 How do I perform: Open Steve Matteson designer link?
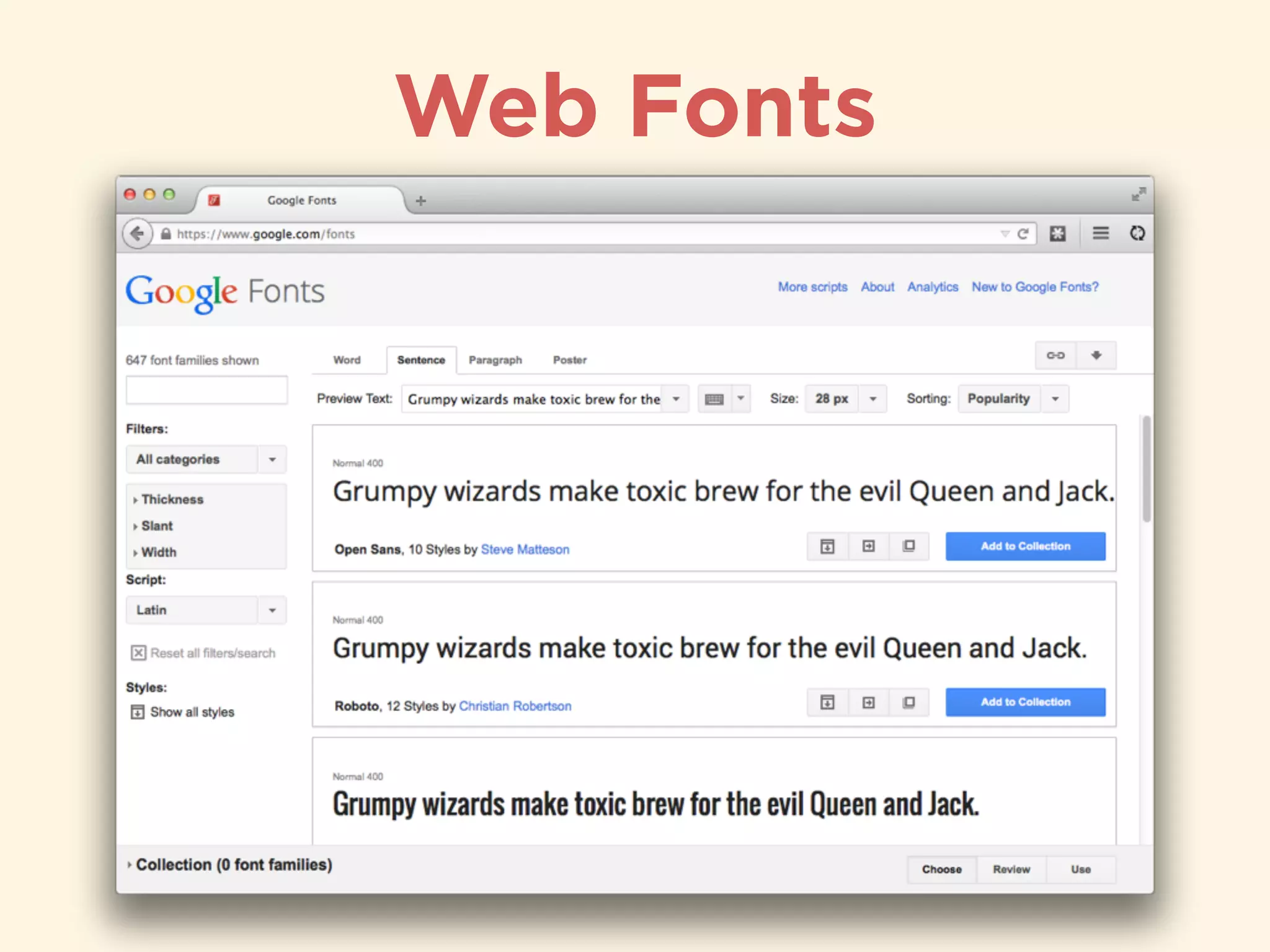[525, 550]
